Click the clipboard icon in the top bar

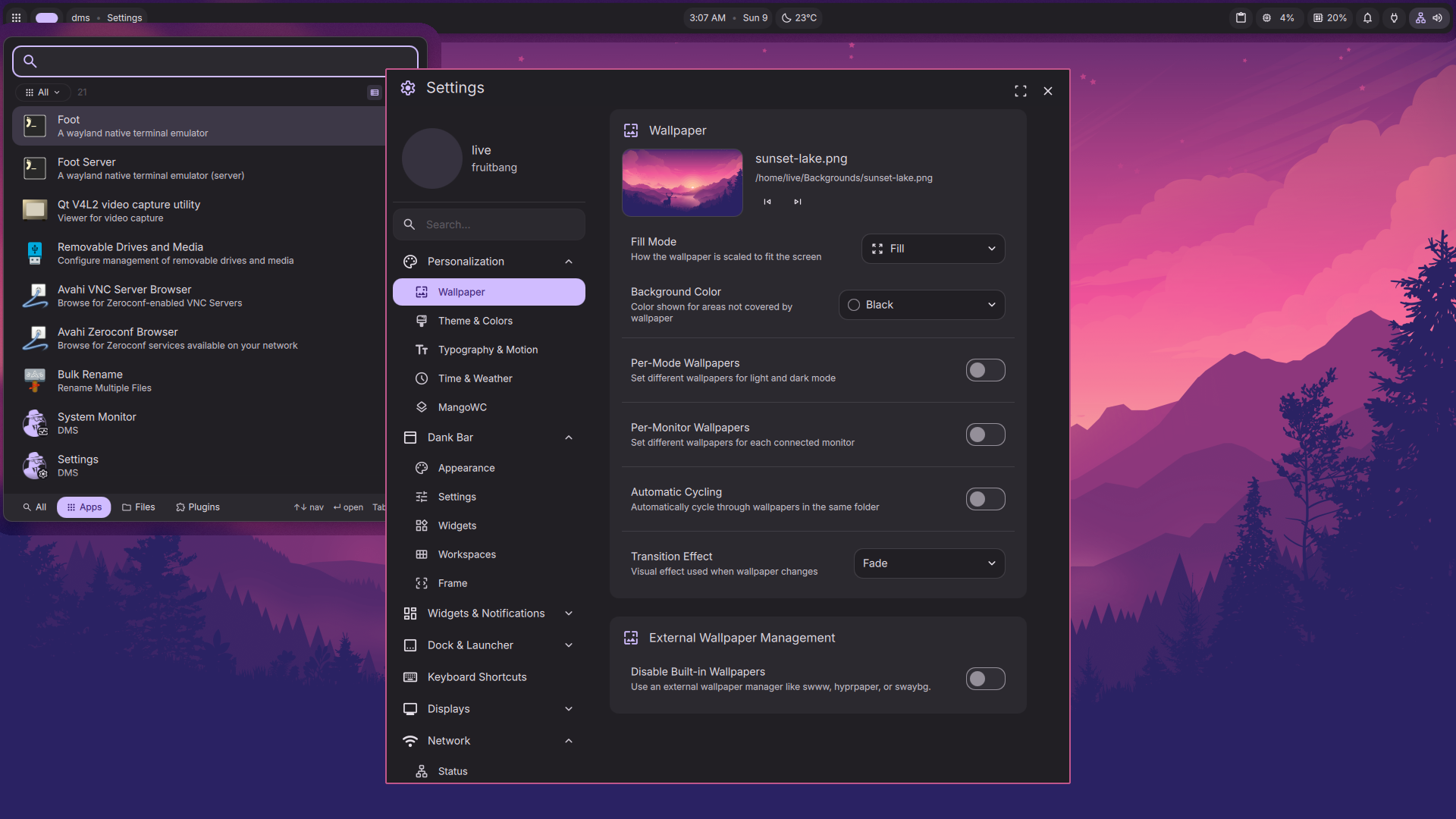pos(1241,17)
